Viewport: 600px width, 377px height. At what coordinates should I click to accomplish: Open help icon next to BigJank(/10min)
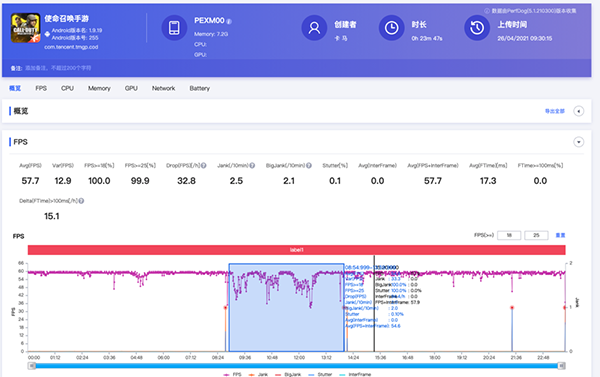tap(309, 165)
